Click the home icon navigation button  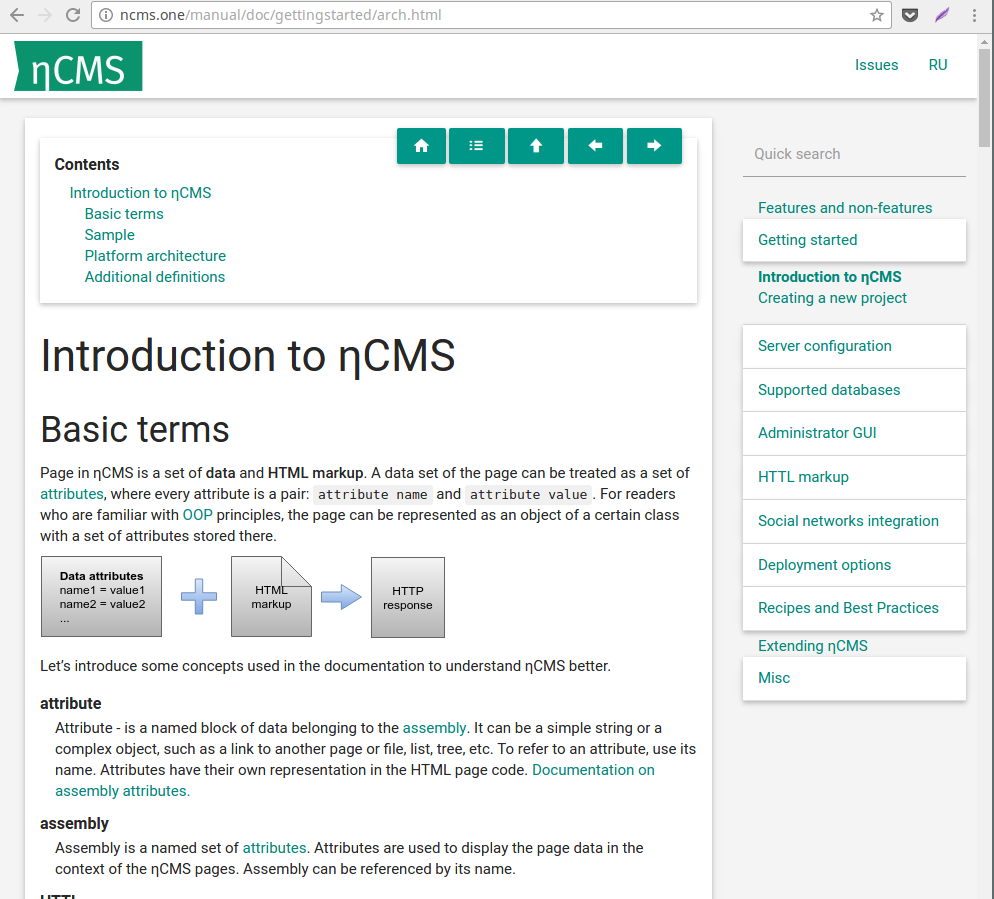[x=421, y=146]
